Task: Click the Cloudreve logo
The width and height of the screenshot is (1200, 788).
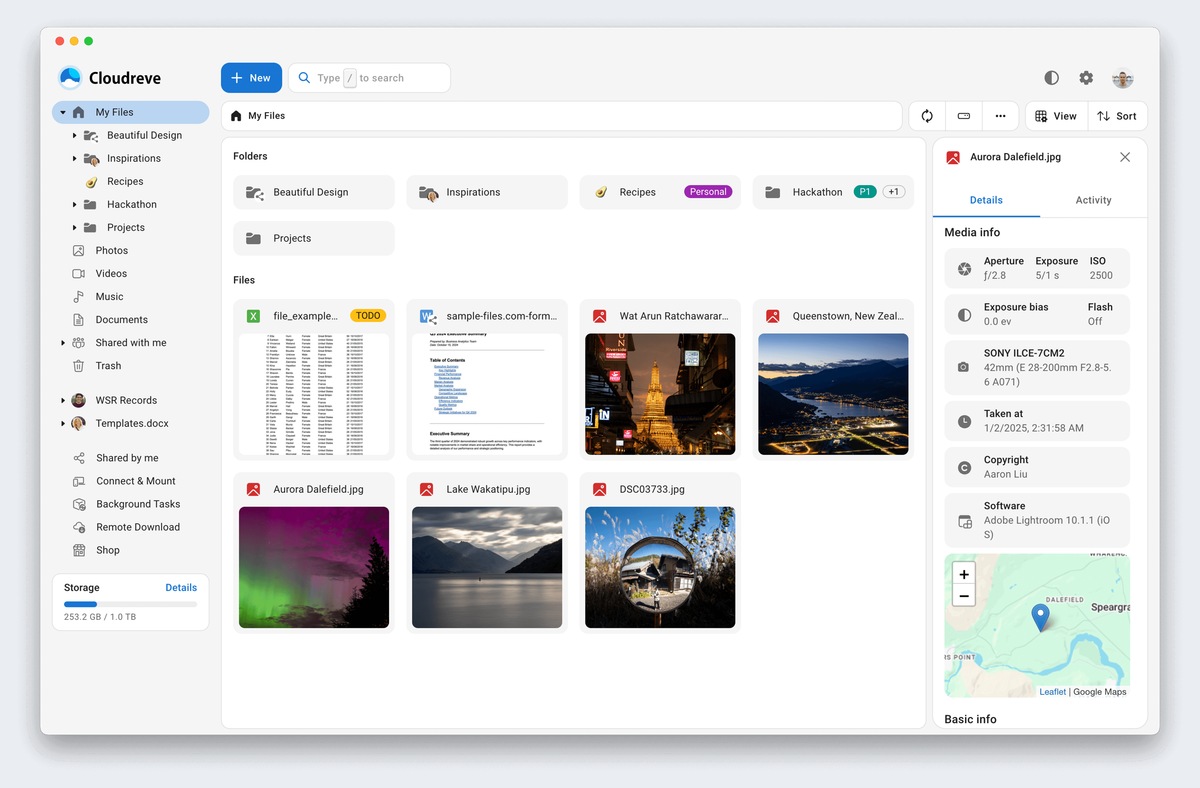Action: pyautogui.click(x=110, y=78)
